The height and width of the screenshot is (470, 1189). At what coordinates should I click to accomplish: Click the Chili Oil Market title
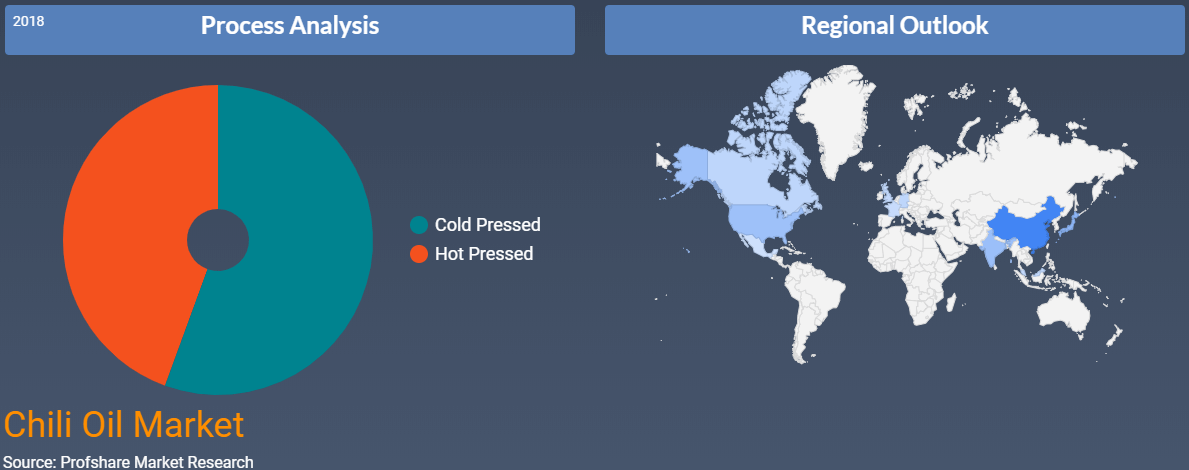tap(124, 425)
